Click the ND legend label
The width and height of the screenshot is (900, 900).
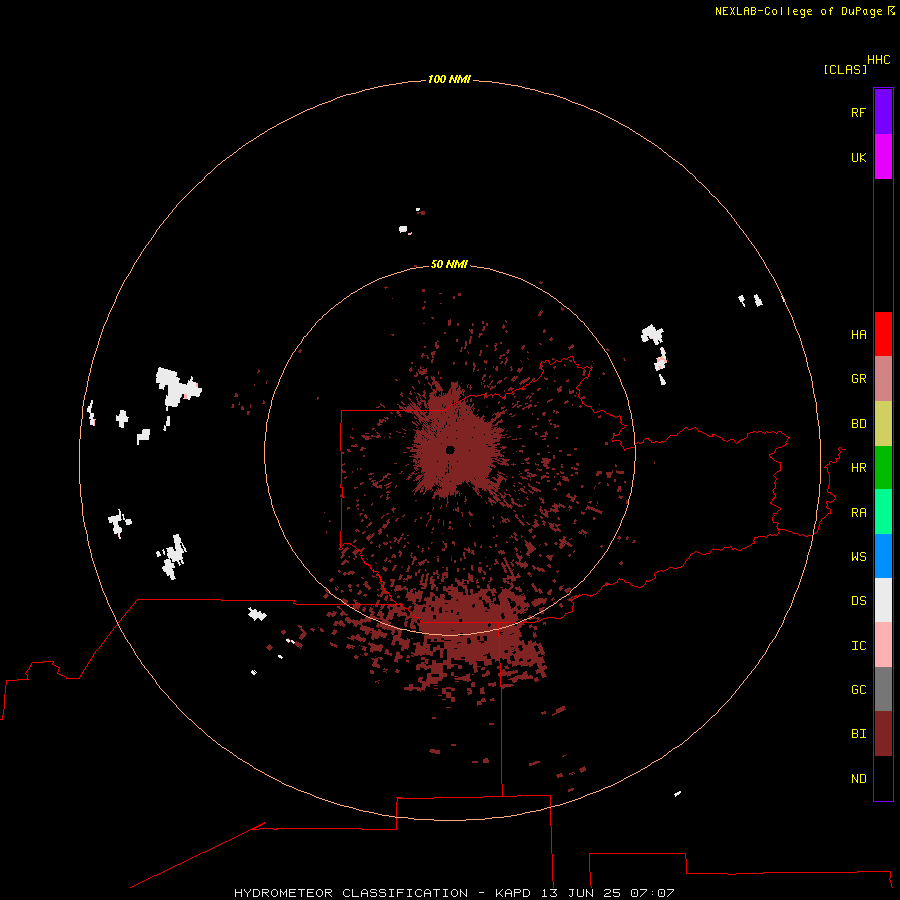click(x=858, y=779)
